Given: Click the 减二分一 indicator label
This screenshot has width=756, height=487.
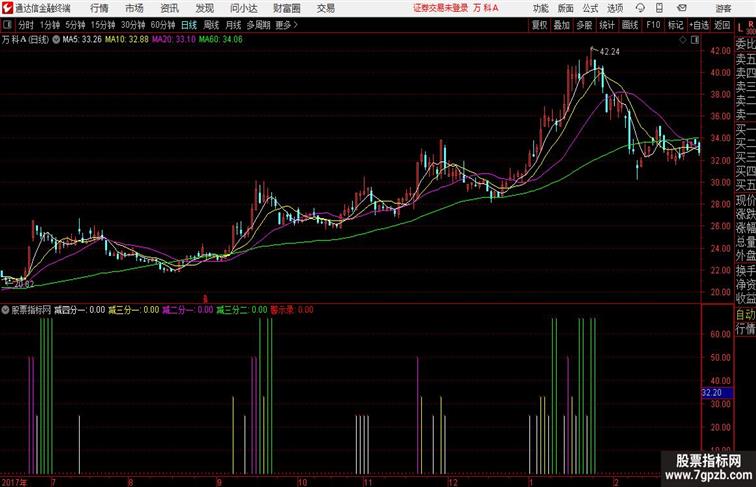Looking at the screenshot, I should 178,310.
